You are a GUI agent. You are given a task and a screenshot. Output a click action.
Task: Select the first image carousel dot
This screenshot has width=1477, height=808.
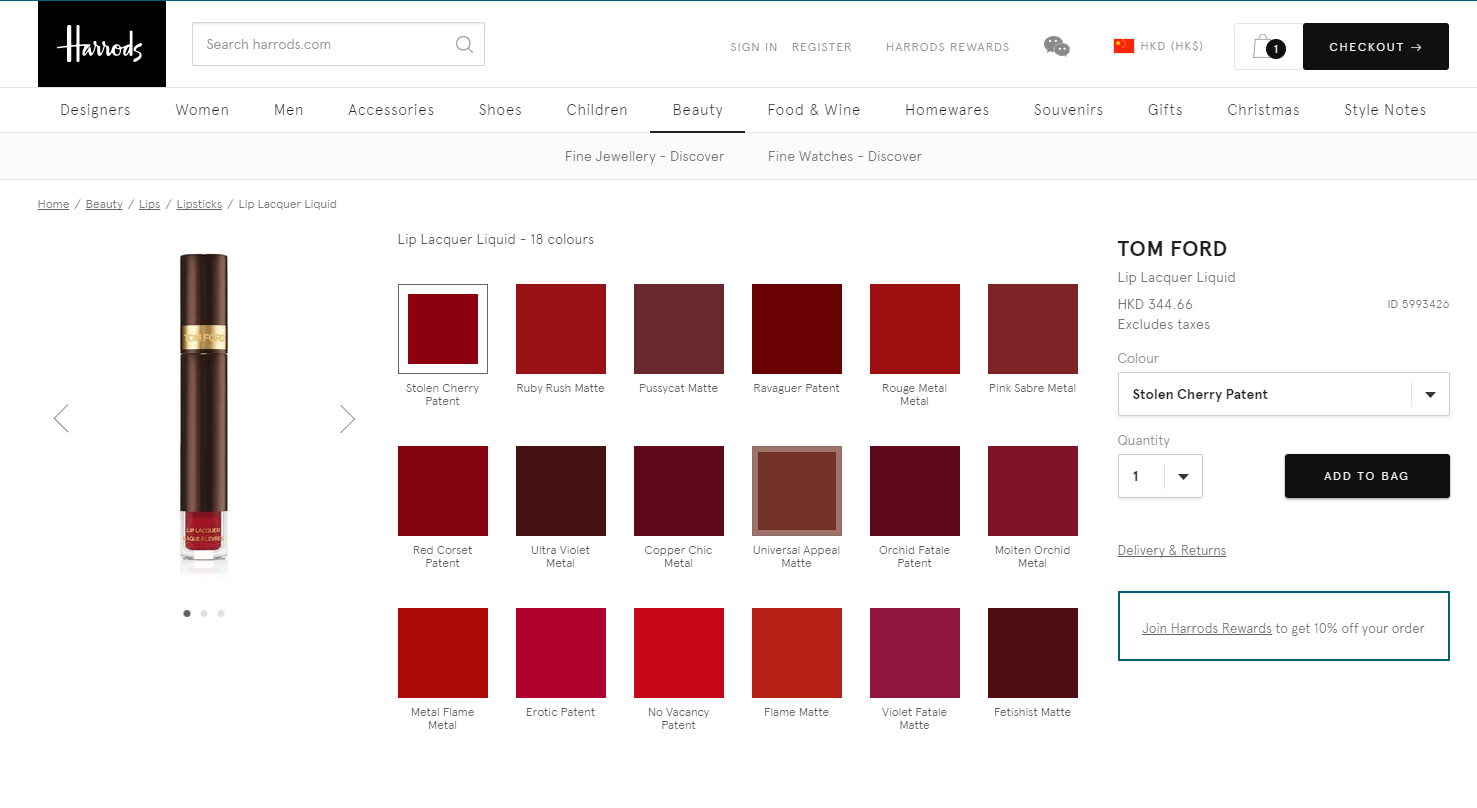pos(187,613)
